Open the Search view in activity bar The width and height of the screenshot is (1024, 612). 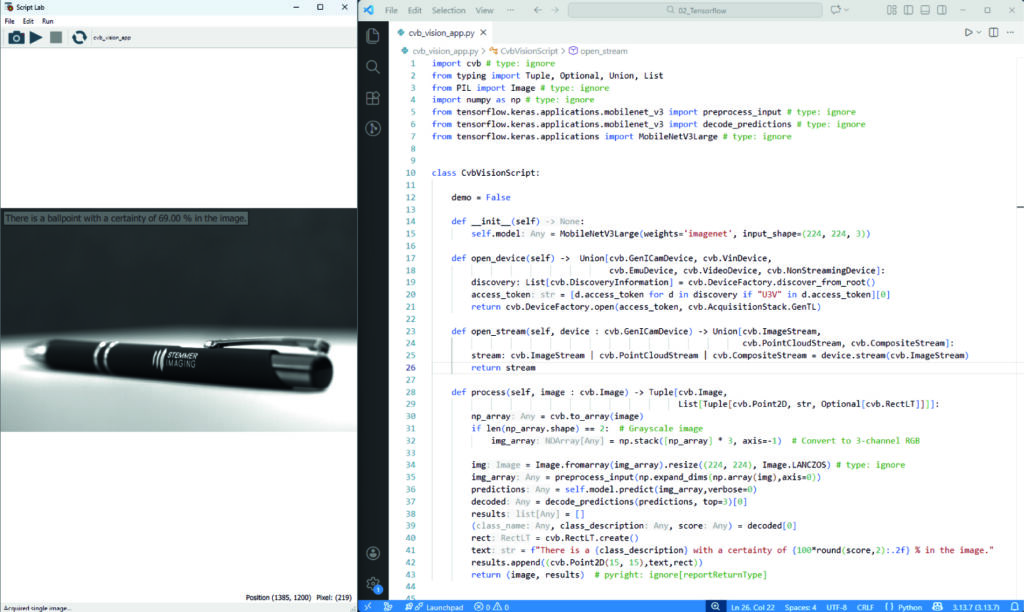coord(373,67)
